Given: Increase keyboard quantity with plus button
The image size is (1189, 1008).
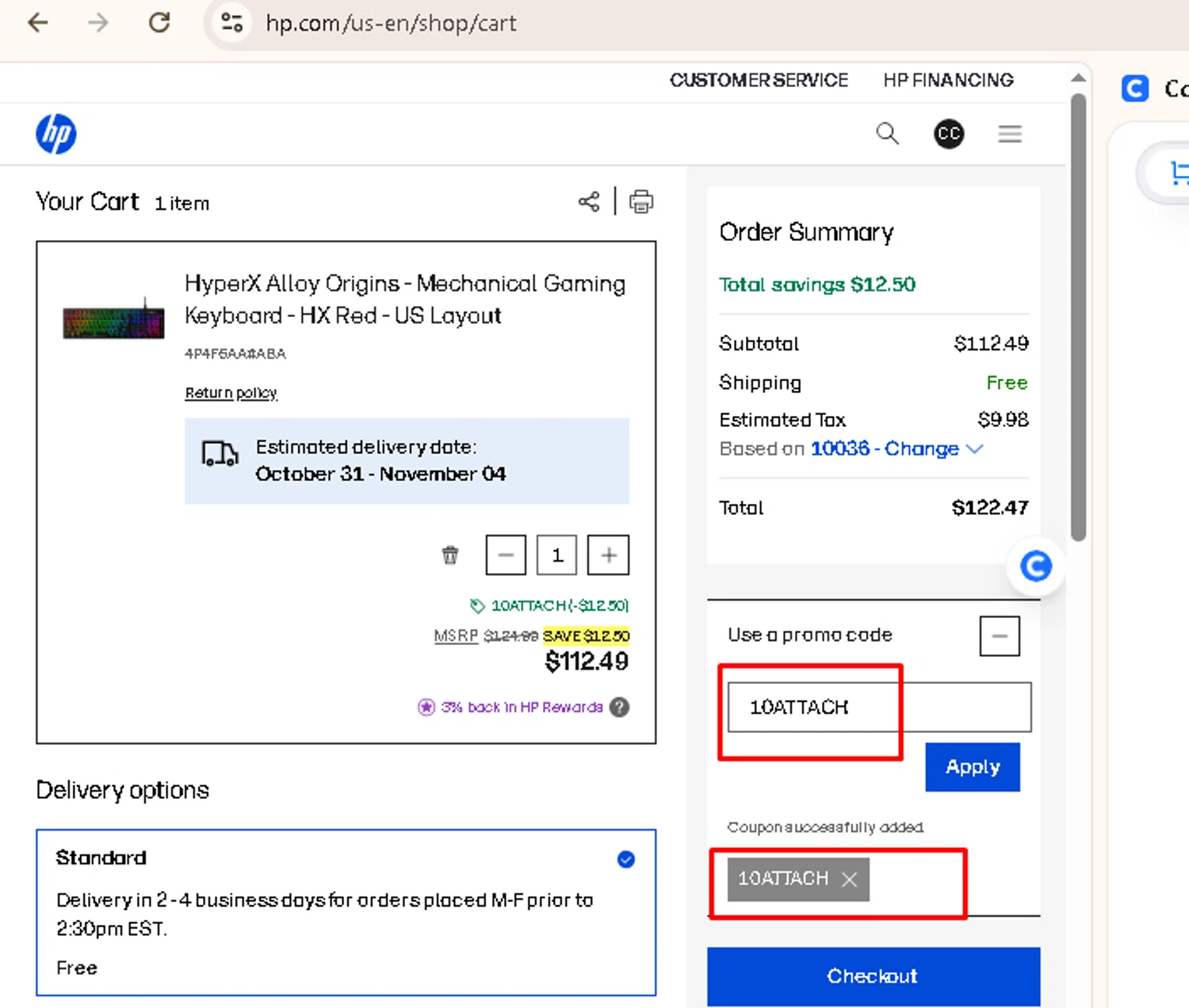Looking at the screenshot, I should point(608,555).
